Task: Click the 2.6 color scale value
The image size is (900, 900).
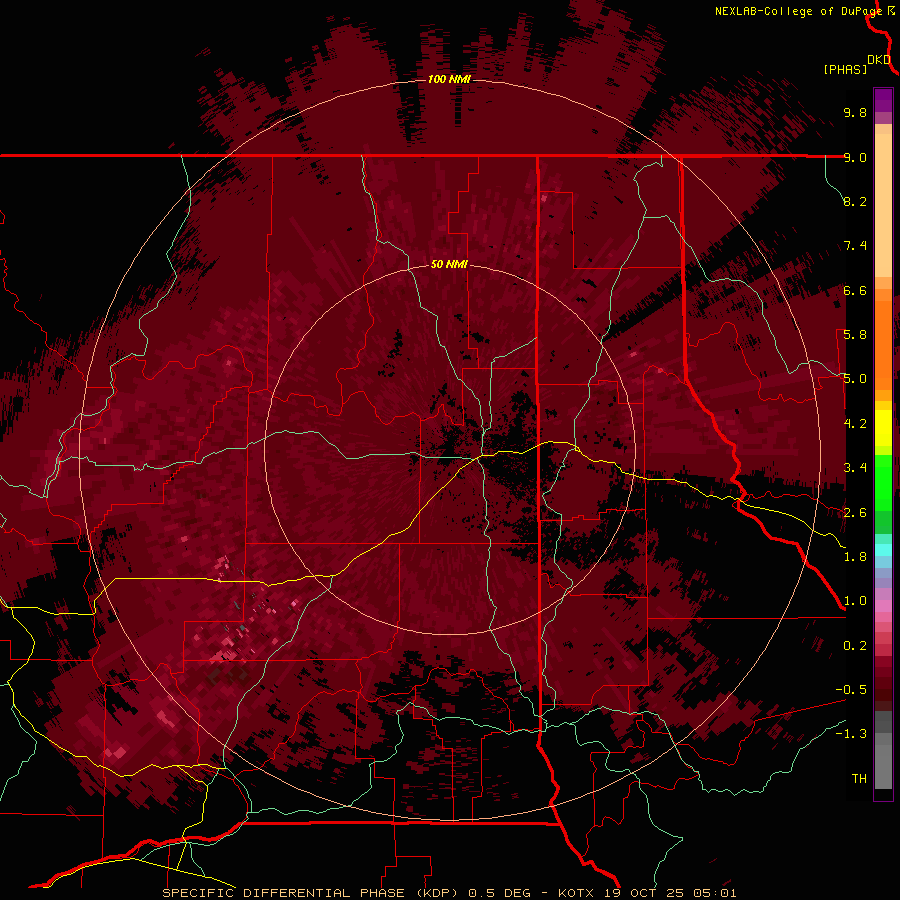Action: click(x=855, y=513)
